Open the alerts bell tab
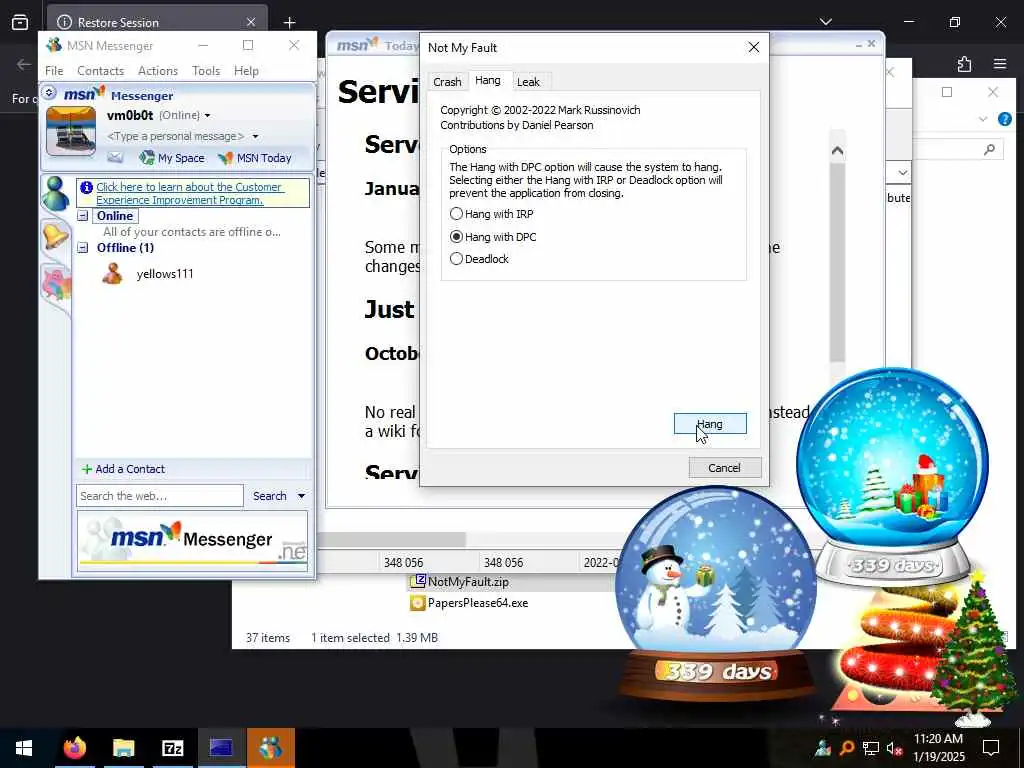 [56, 236]
